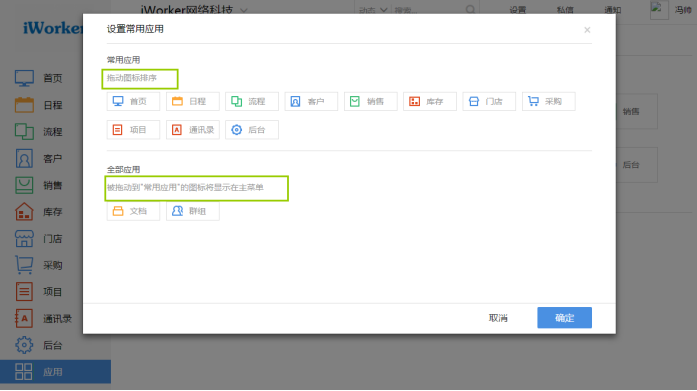697x391 pixels.
Task: Open the 项目 icon in the sidebar
Action: [x=24, y=291]
